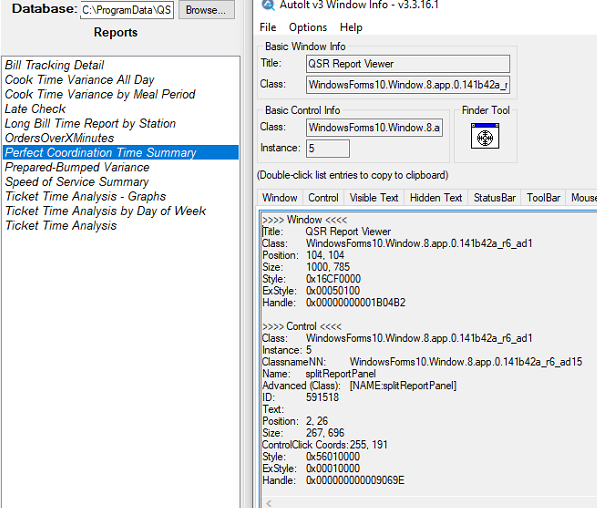Viewport: 597px width, 508px height.
Task: Click the Browse button next to Database
Action: pyautogui.click(x=206, y=10)
